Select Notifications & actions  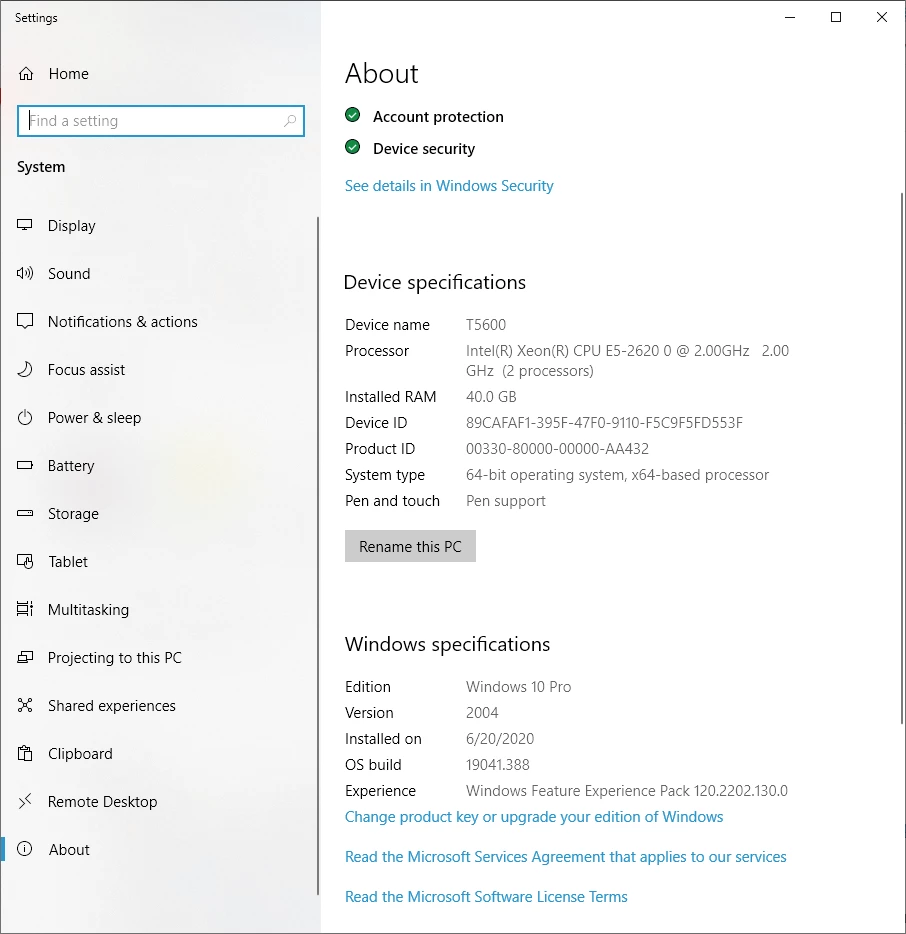123,322
